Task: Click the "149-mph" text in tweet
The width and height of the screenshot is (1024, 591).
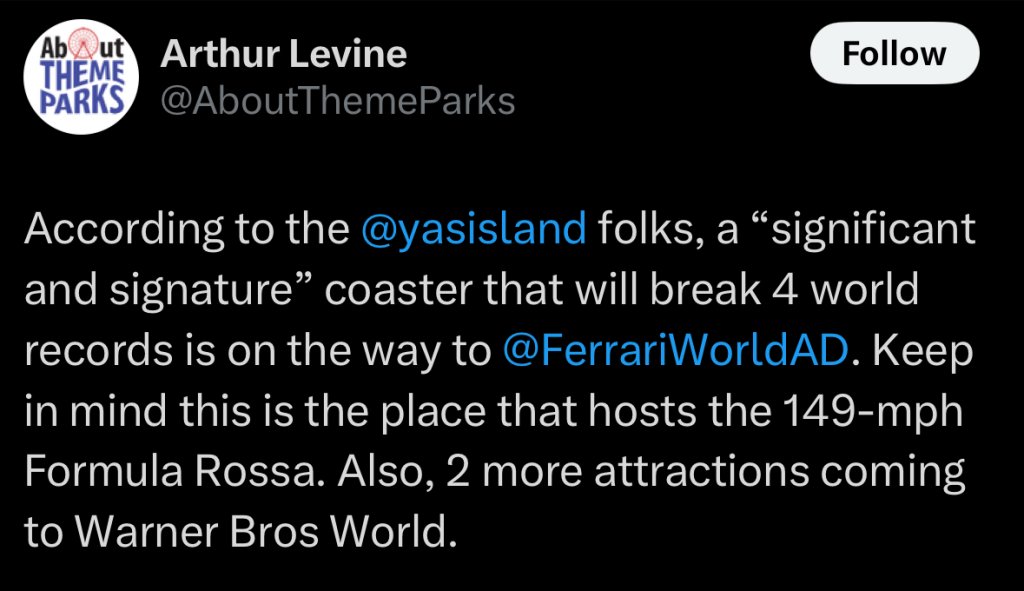Action: tap(872, 413)
